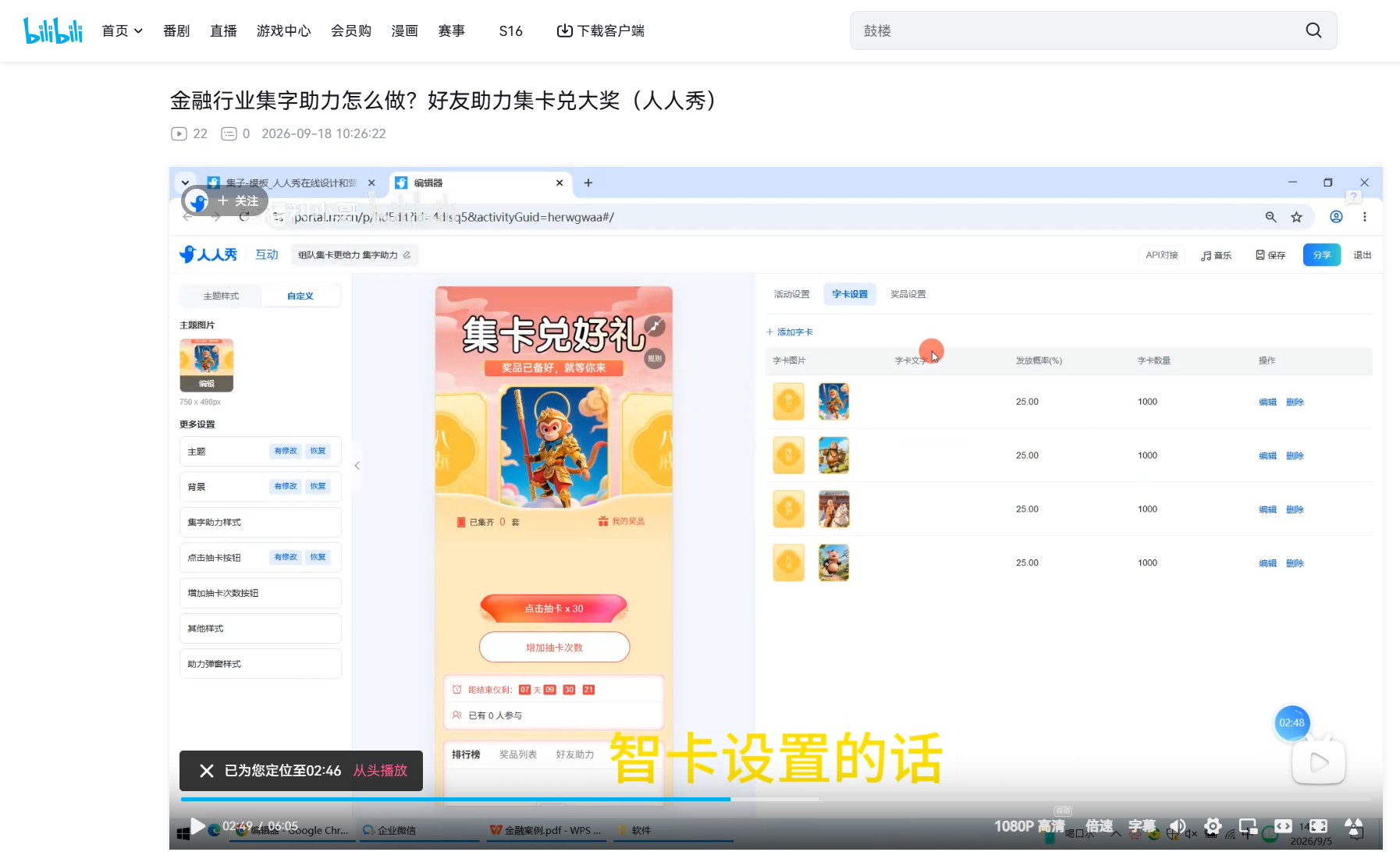Go to 番剧 section
Viewport: 1400px width, 852px height.
click(x=176, y=30)
